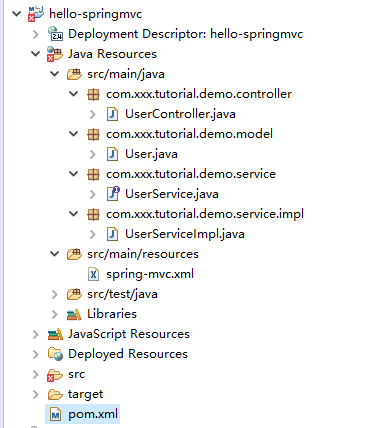Expand the Libraries node
This screenshot has width=387, height=428.
coord(55,314)
